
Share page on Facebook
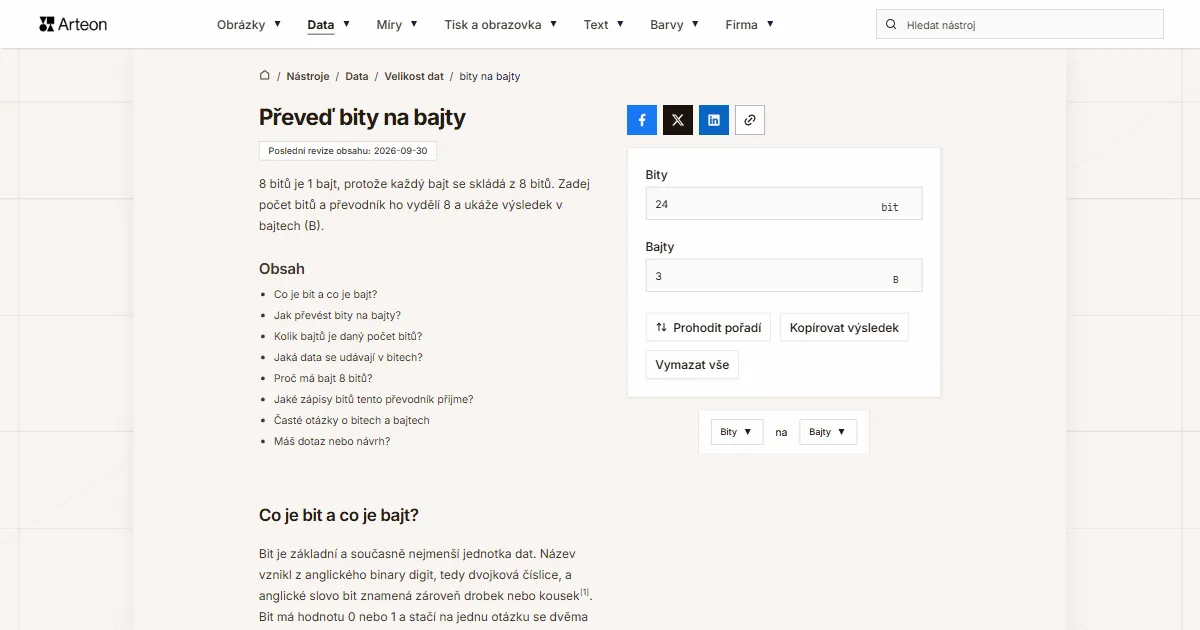pyautogui.click(x=642, y=120)
